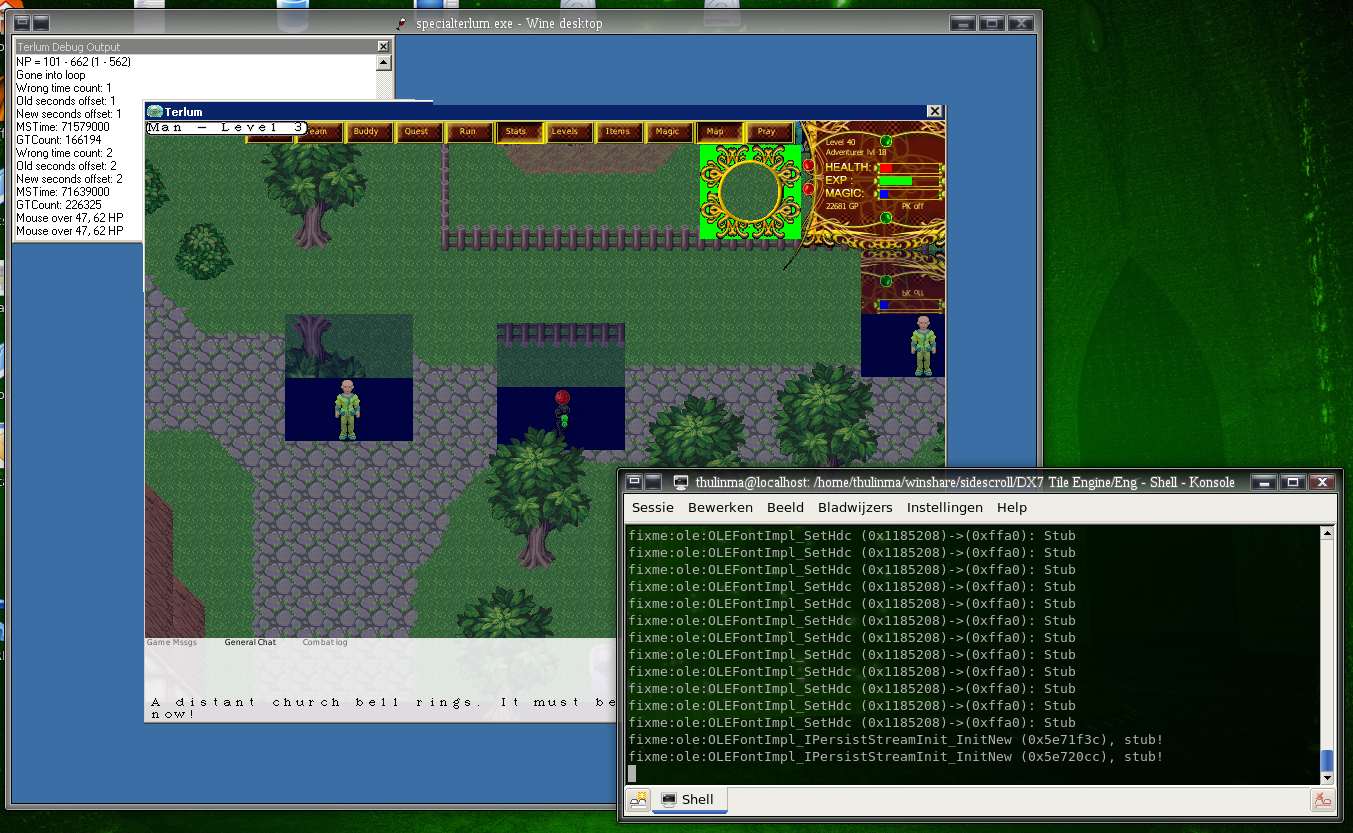Click the 'Gone into loop' debug line
This screenshot has width=1353, height=833.
pyautogui.click(x=51, y=75)
